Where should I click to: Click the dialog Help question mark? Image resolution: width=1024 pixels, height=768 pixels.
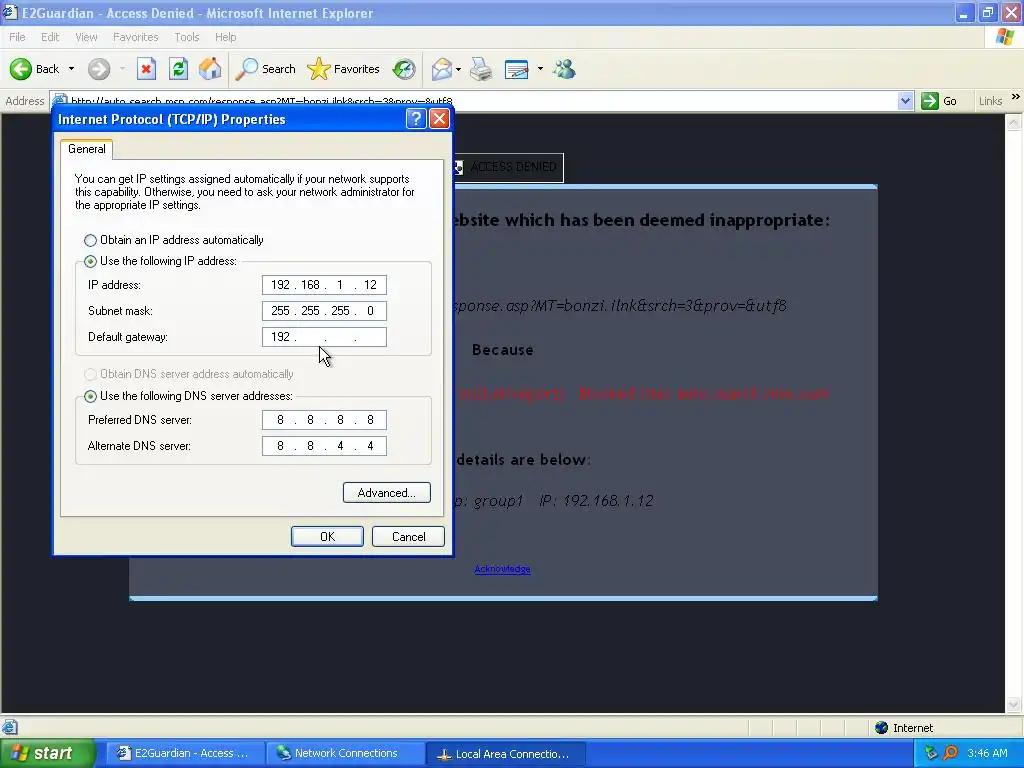pos(416,119)
